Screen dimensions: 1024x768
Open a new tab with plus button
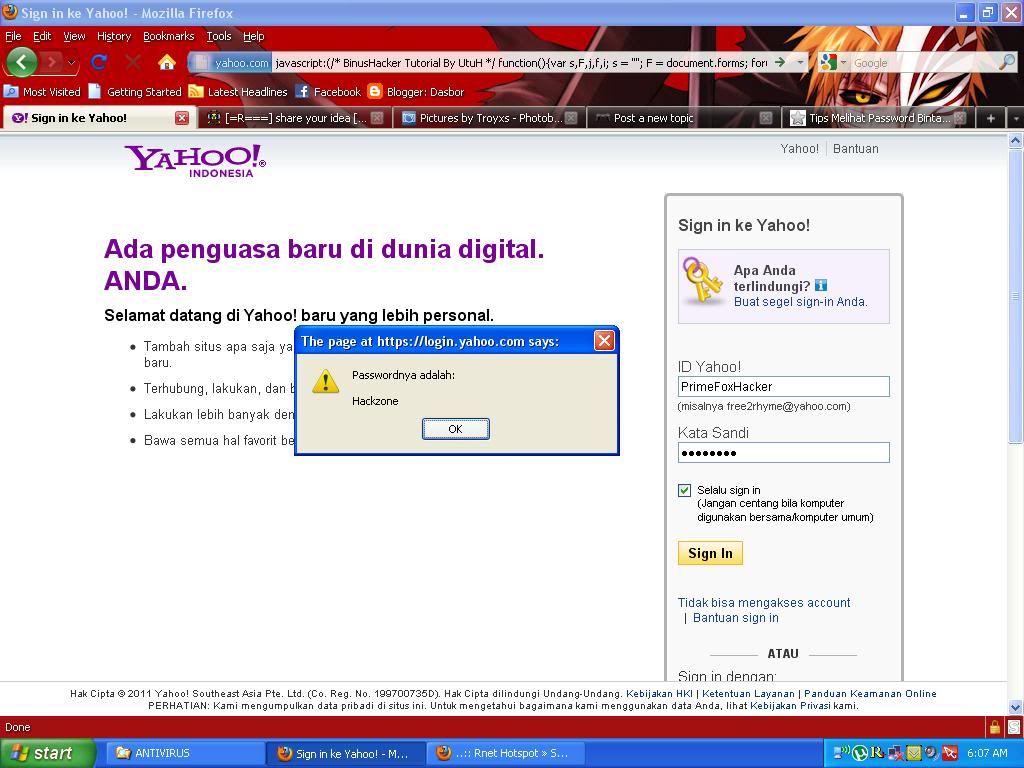point(991,118)
